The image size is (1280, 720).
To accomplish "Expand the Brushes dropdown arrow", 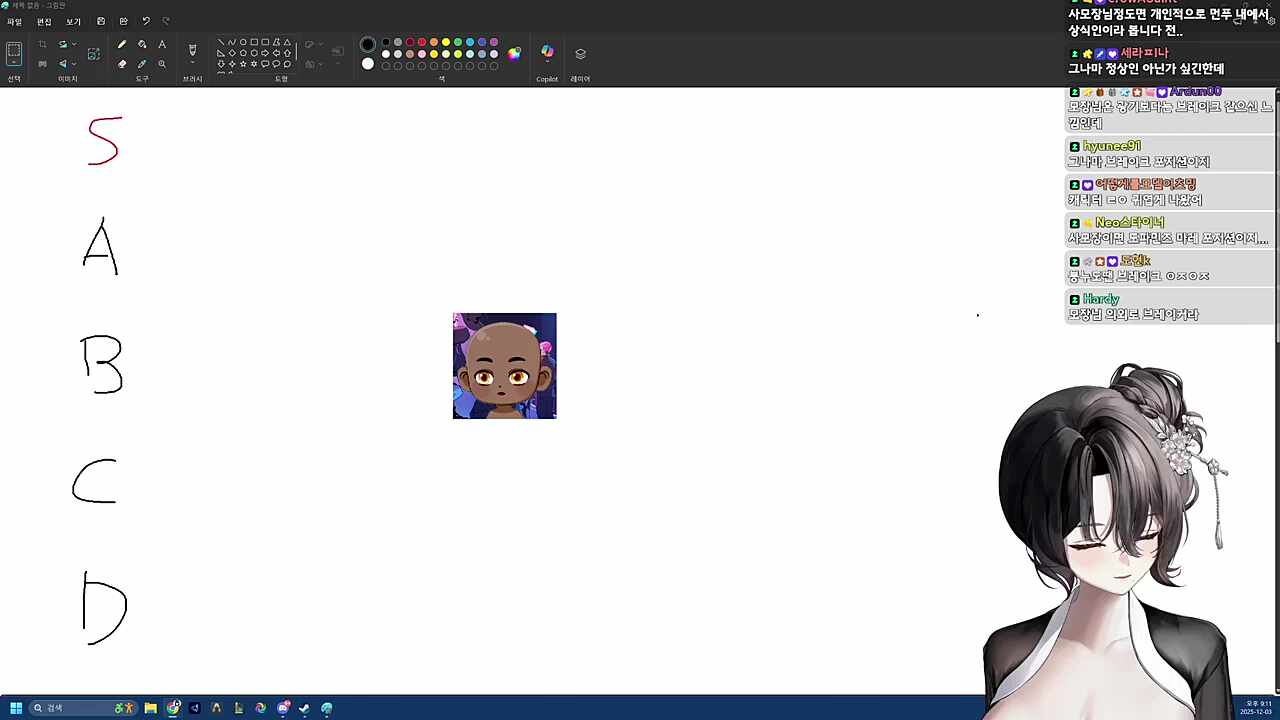I will [192, 64].
